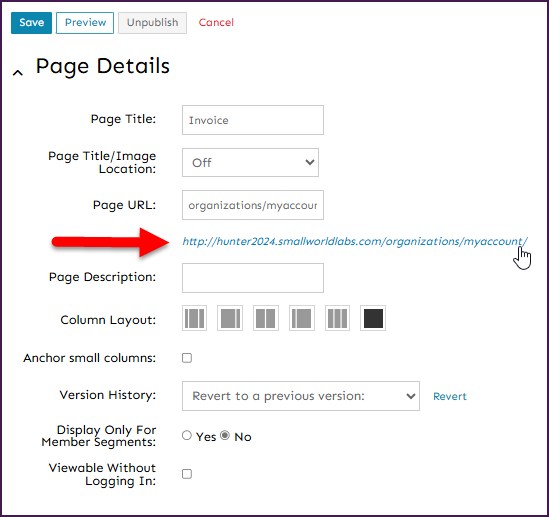Focus the Page URL input field
The image size is (549, 517).
point(253,205)
